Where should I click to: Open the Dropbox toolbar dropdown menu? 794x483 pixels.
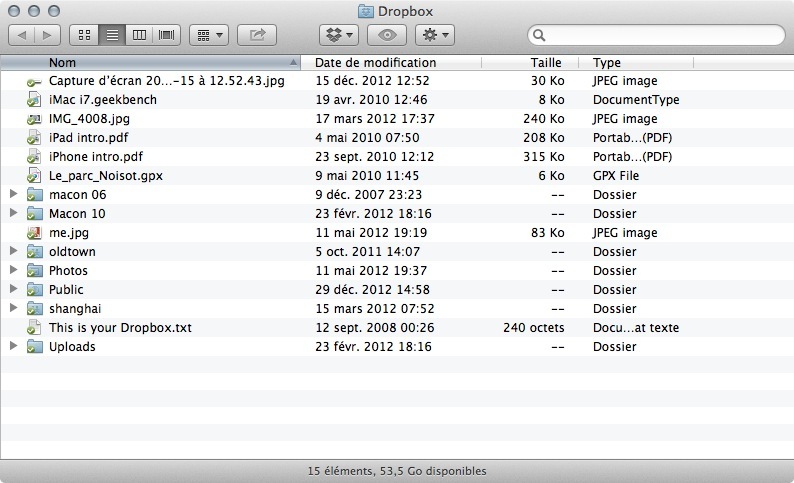(338, 35)
